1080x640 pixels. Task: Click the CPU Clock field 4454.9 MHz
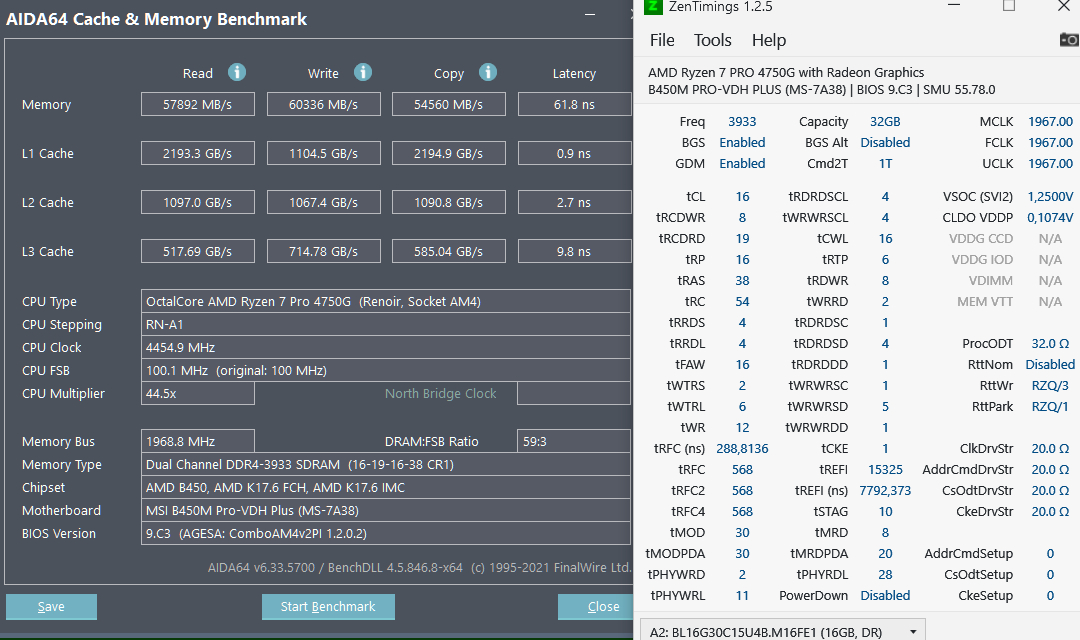coord(386,347)
